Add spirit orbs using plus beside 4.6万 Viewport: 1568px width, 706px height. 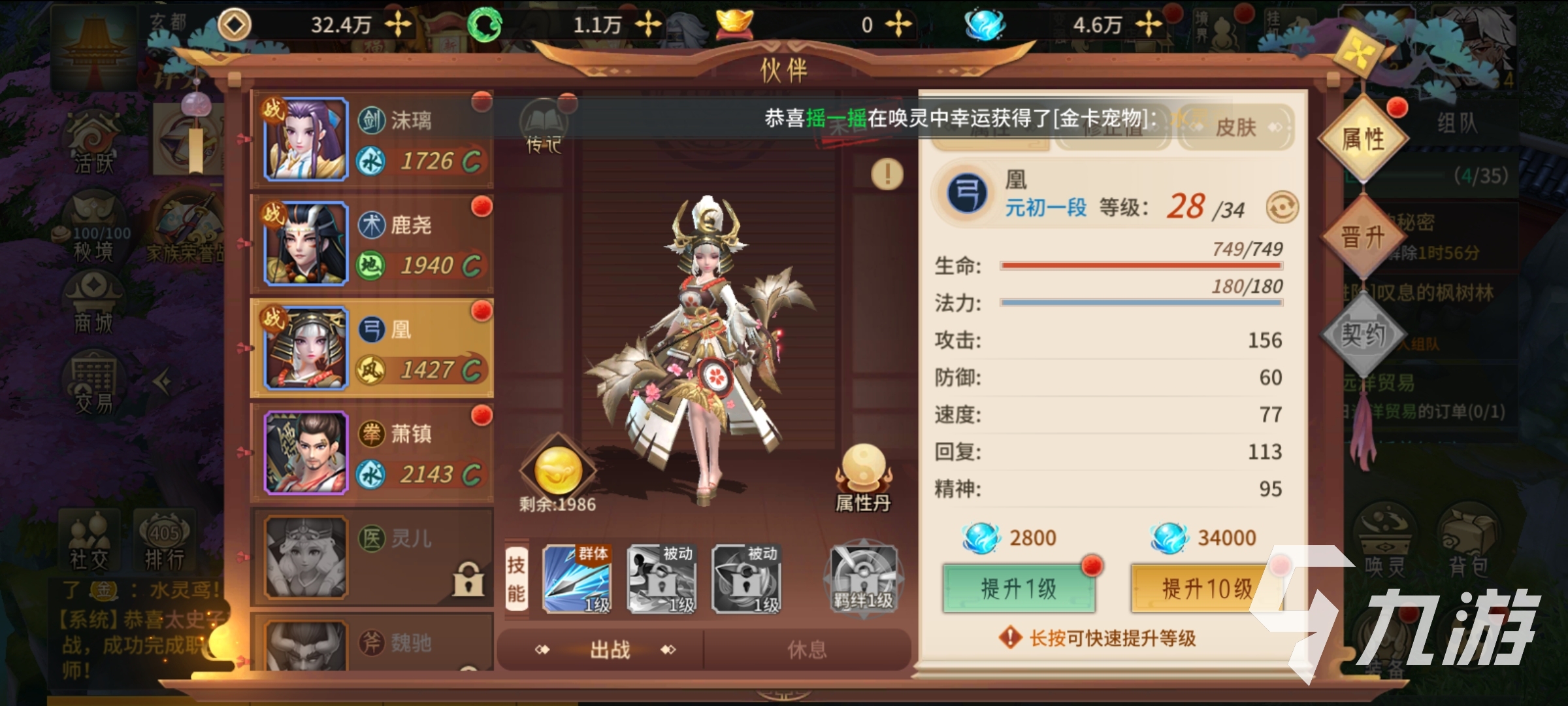pyautogui.click(x=1148, y=25)
